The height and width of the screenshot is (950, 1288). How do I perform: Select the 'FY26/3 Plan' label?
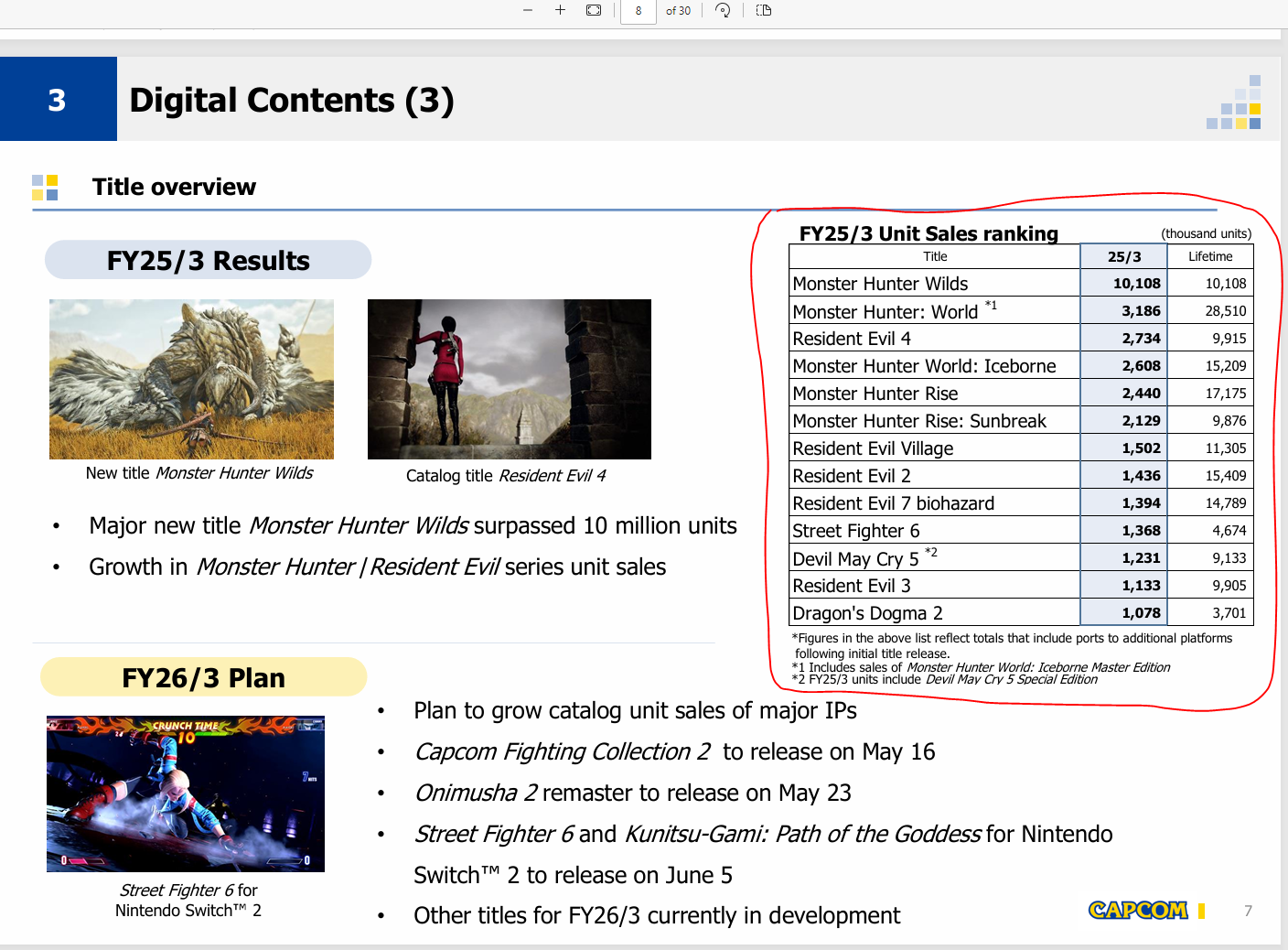point(203,678)
